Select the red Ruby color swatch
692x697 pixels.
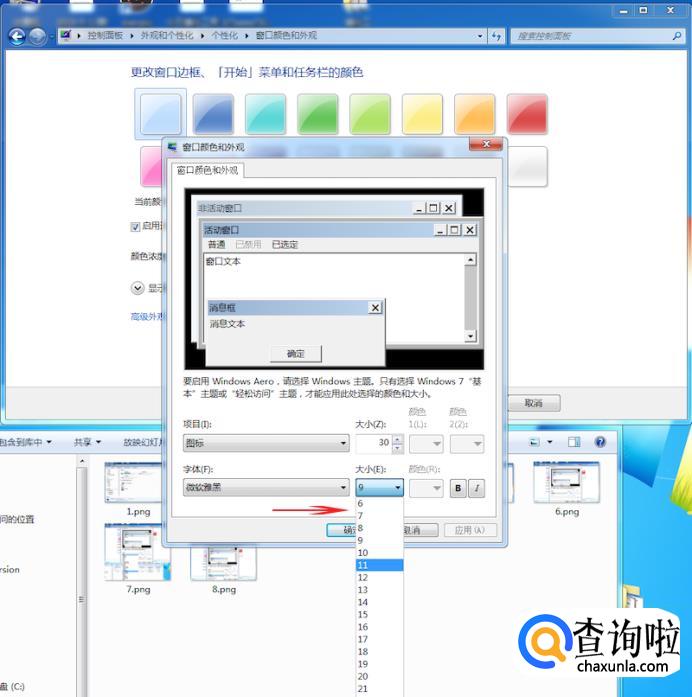(x=527, y=114)
